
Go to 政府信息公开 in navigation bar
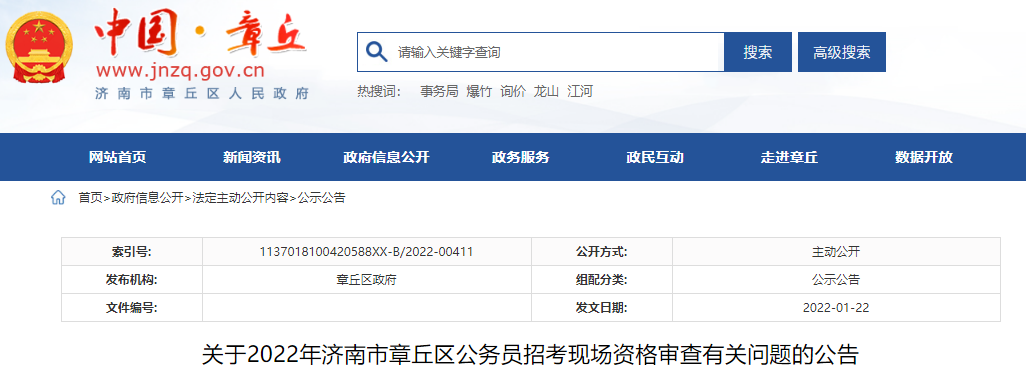(386, 157)
